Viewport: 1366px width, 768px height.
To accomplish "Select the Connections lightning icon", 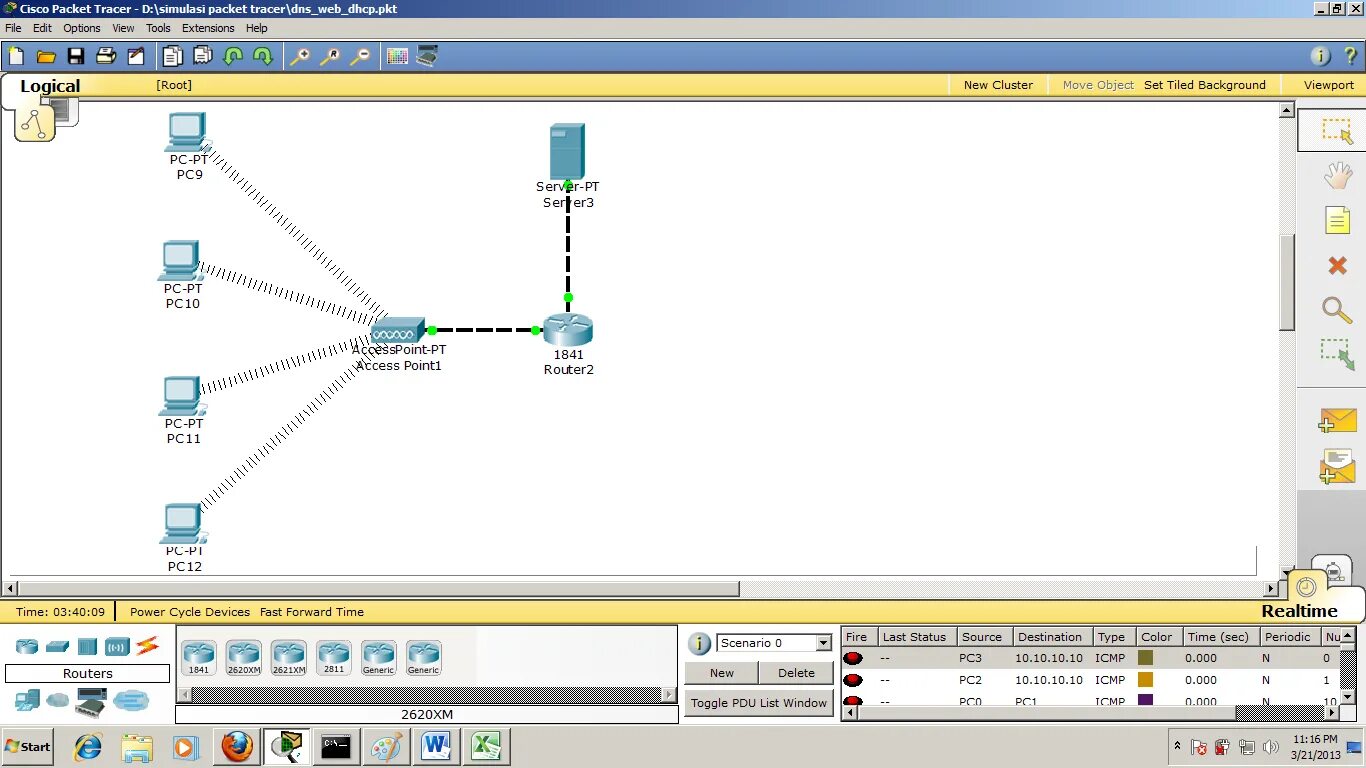I will 147,646.
